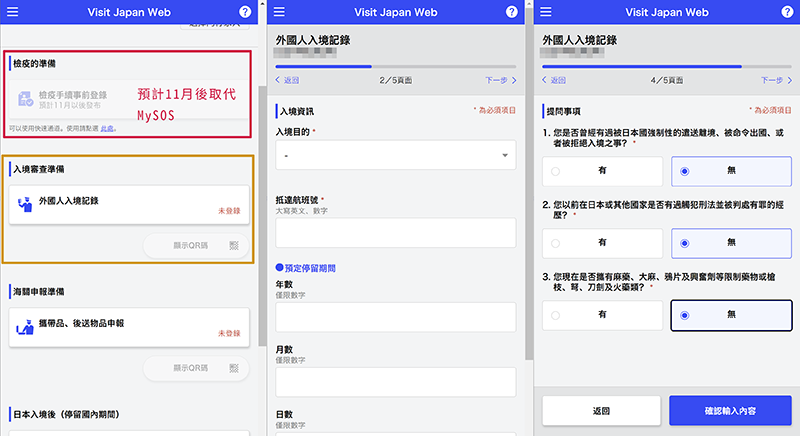This screenshot has width=800, height=436.
Task: Click the 月數 input field
Action: tap(395, 382)
